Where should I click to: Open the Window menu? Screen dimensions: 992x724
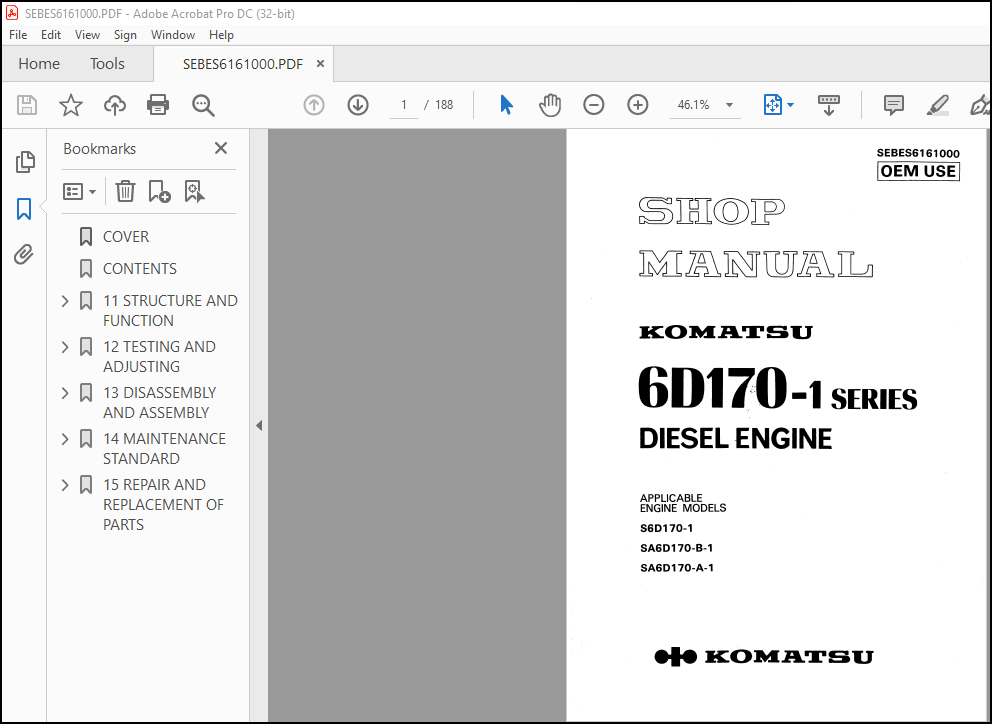pos(173,35)
